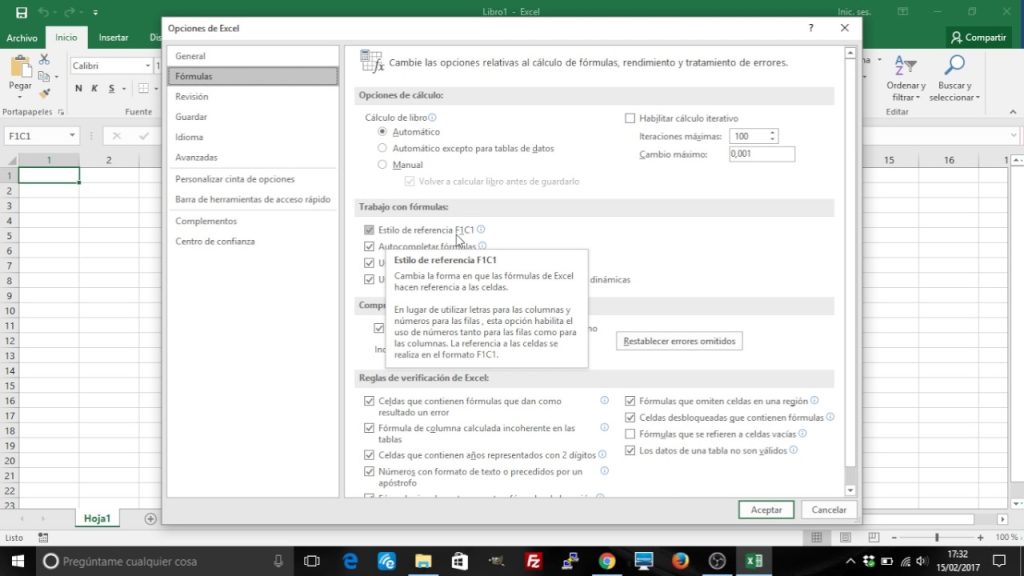Apply italic with the K icon

pyautogui.click(x=93, y=88)
